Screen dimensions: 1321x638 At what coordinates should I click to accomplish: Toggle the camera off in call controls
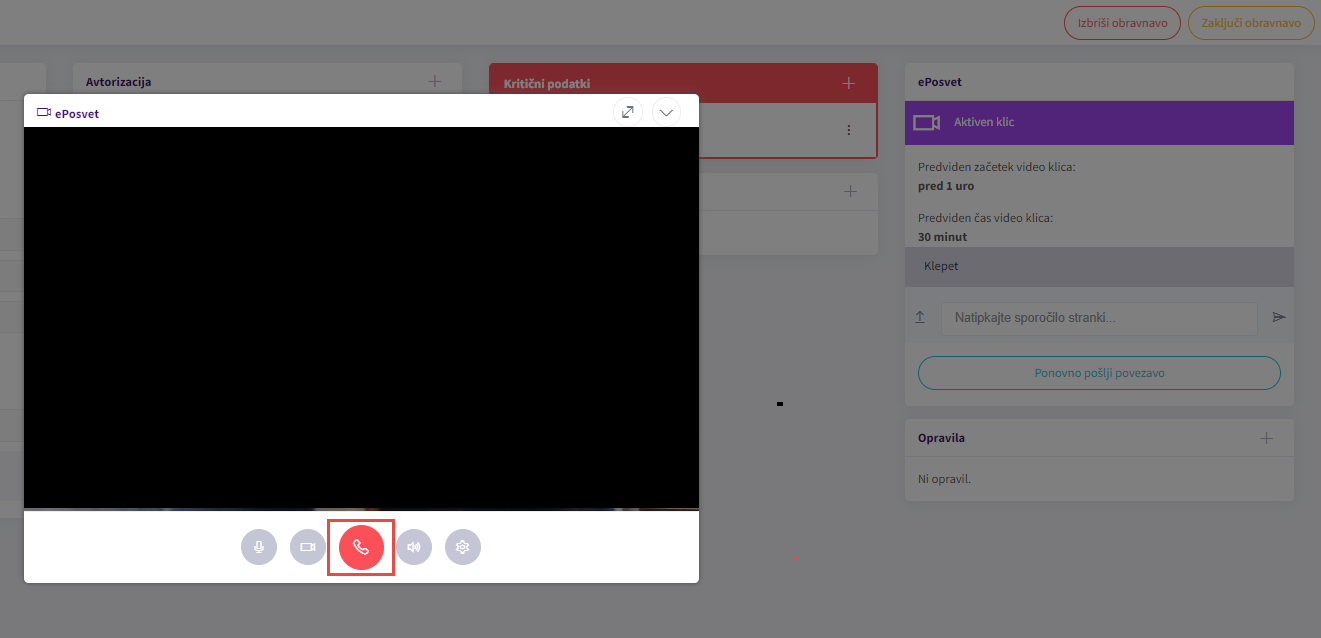(x=308, y=547)
